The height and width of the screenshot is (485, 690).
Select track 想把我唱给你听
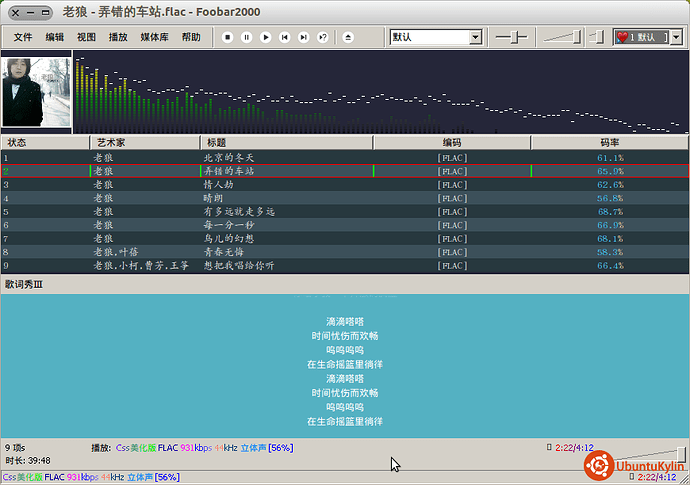tap(345, 265)
